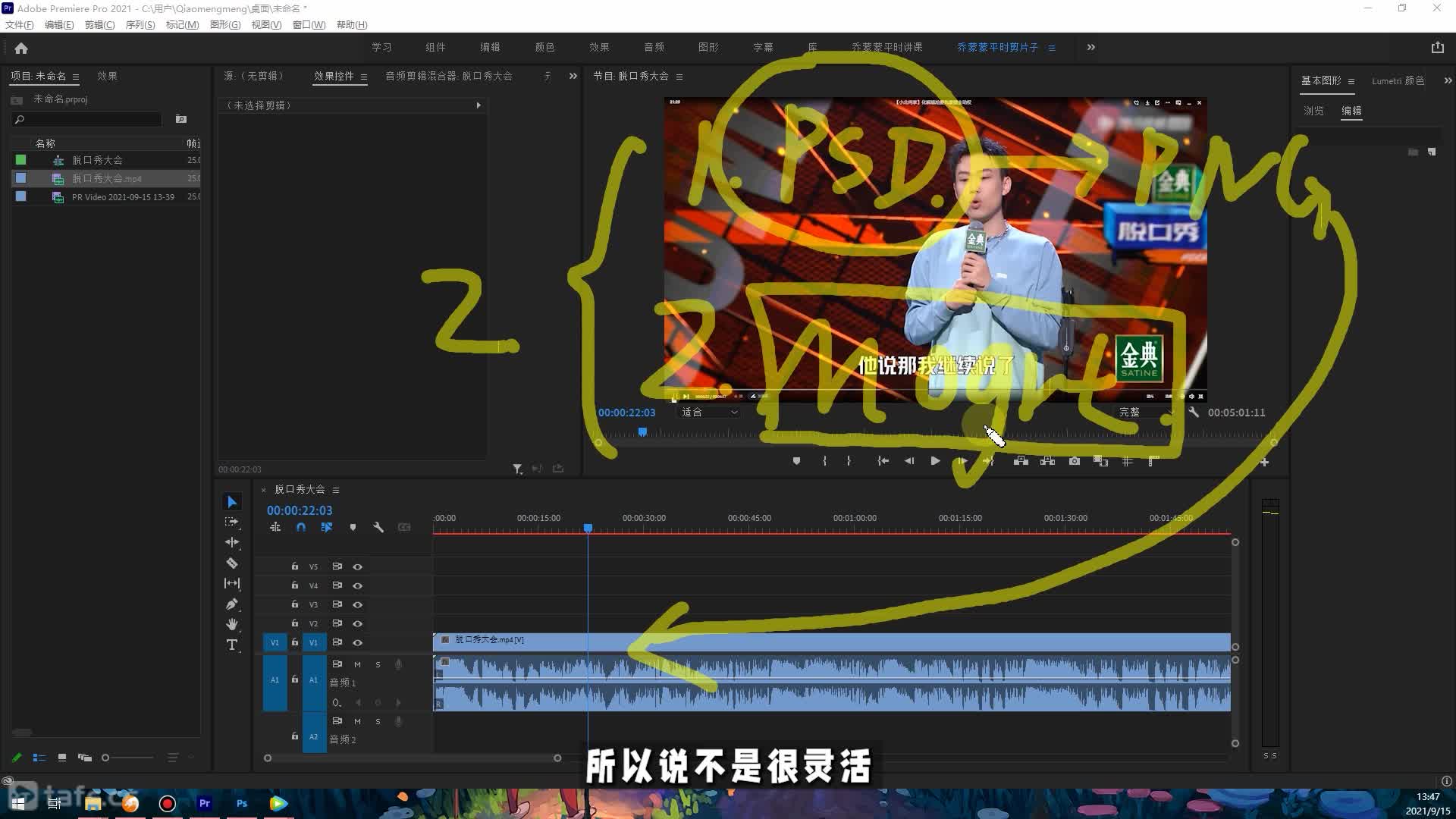Toggle timeline snapping magnet
The image size is (1456, 819).
coord(301,527)
